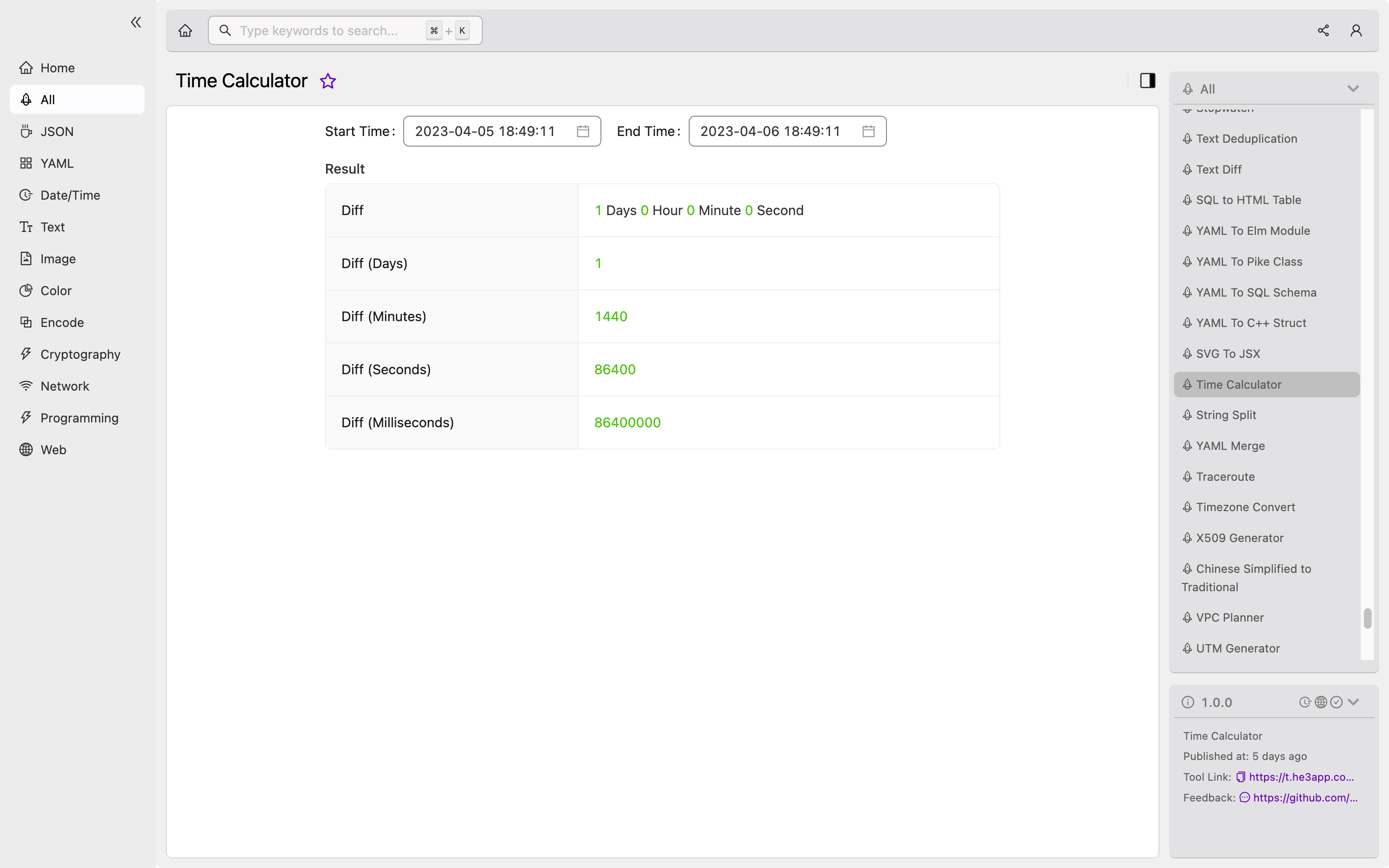This screenshot has height=868, width=1389.
Task: Toggle the sidebar collapse button
Action: click(x=136, y=22)
